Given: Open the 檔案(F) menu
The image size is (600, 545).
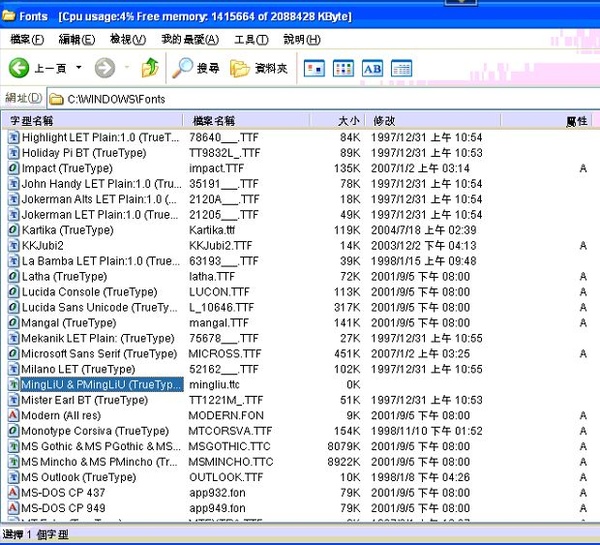Looking at the screenshot, I should pyautogui.click(x=27, y=39).
